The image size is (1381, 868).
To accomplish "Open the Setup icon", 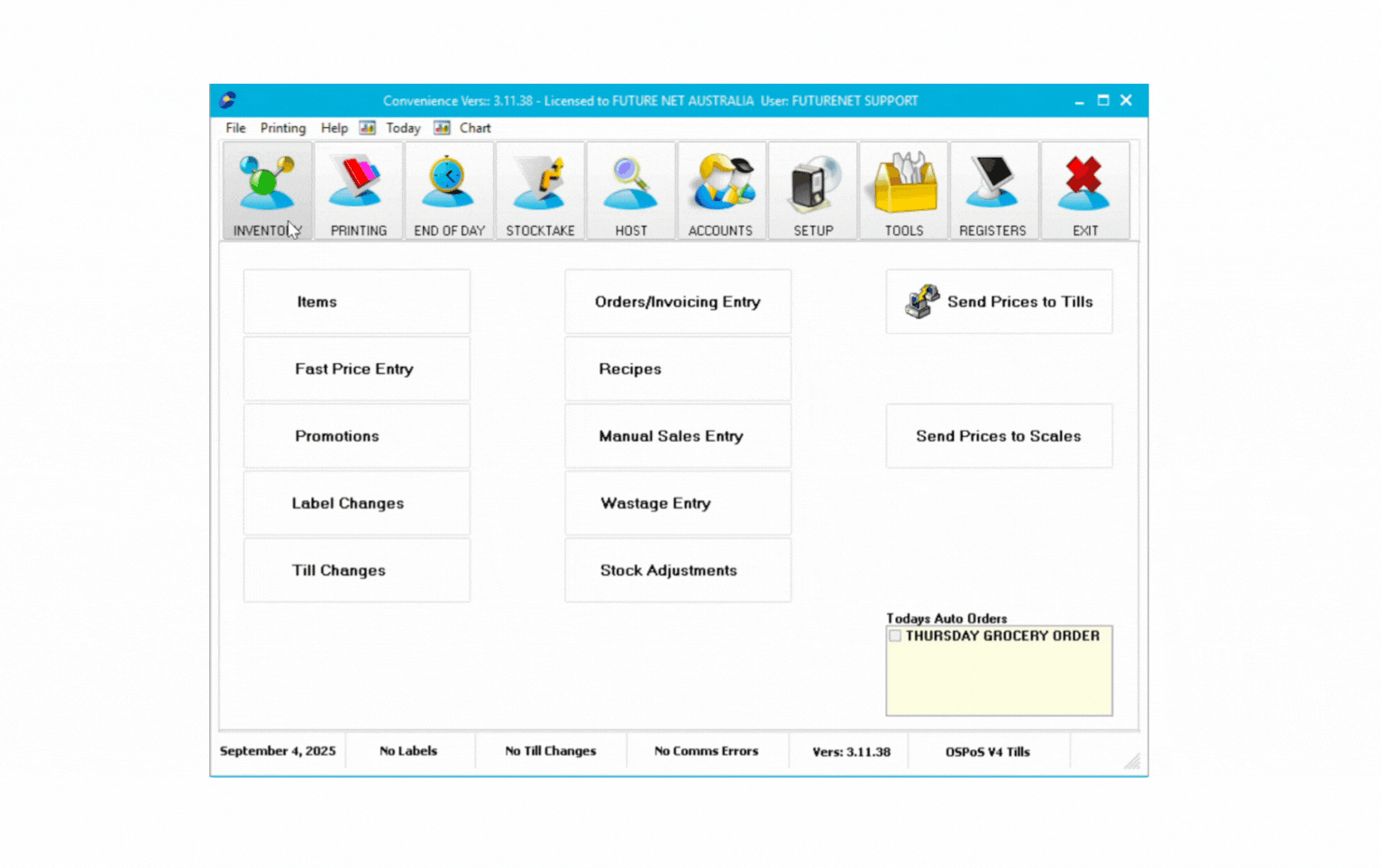I will 812,189.
